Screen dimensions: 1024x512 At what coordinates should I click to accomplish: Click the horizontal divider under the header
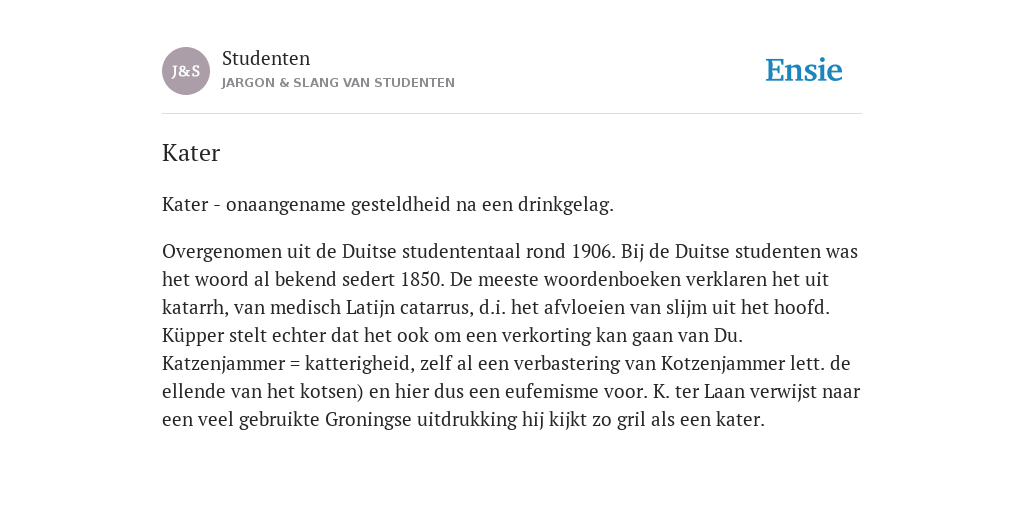click(512, 114)
